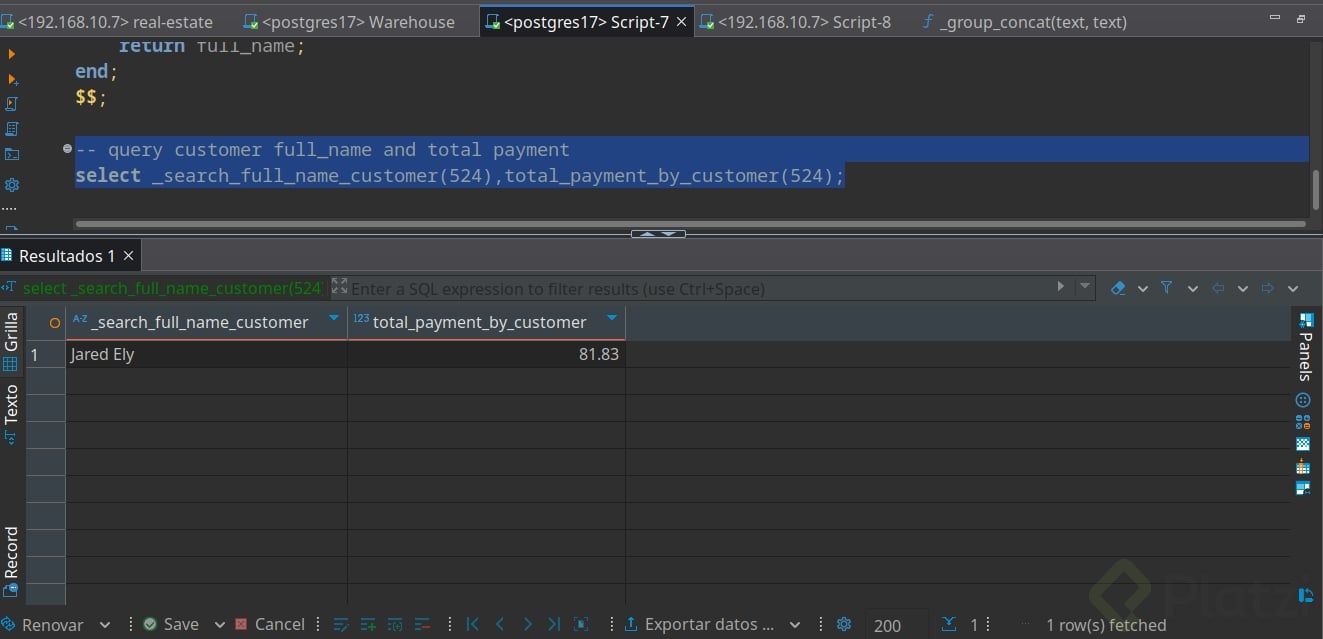Toggle the Record view mode
Image resolution: width=1323 pixels, height=639 pixels.
[x=11, y=561]
